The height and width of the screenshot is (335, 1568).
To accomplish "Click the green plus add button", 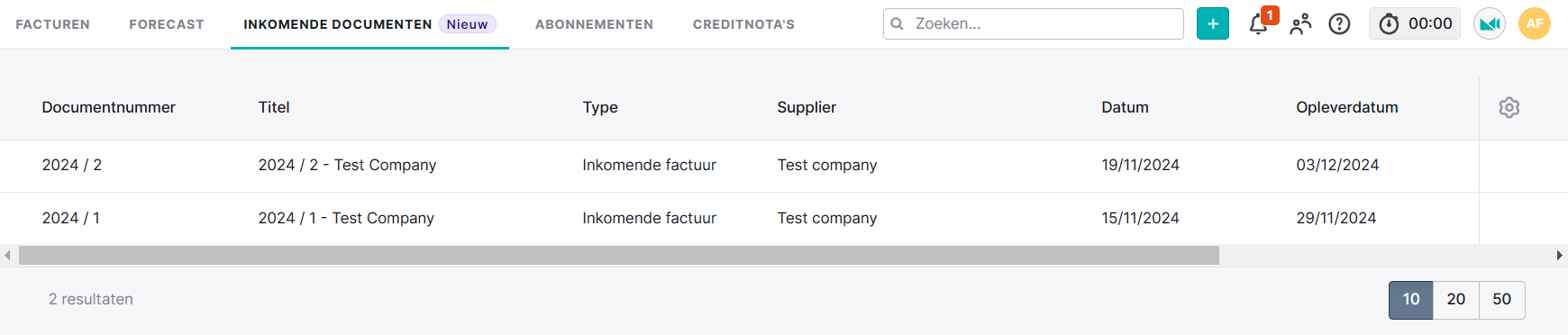I will (1213, 23).
